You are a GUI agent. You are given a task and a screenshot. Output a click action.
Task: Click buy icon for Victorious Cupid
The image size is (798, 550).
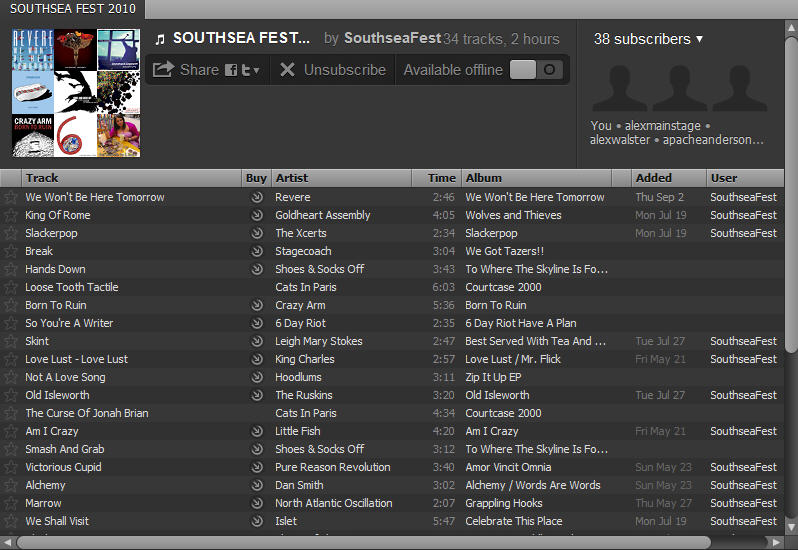[x=257, y=467]
